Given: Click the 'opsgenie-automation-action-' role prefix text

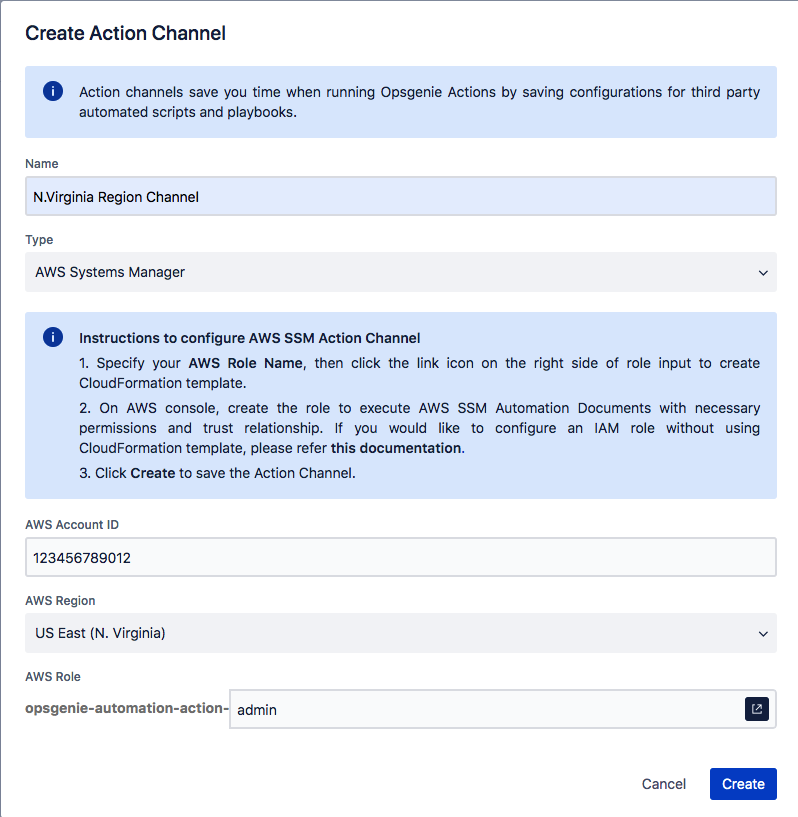Looking at the screenshot, I should tap(127, 708).
